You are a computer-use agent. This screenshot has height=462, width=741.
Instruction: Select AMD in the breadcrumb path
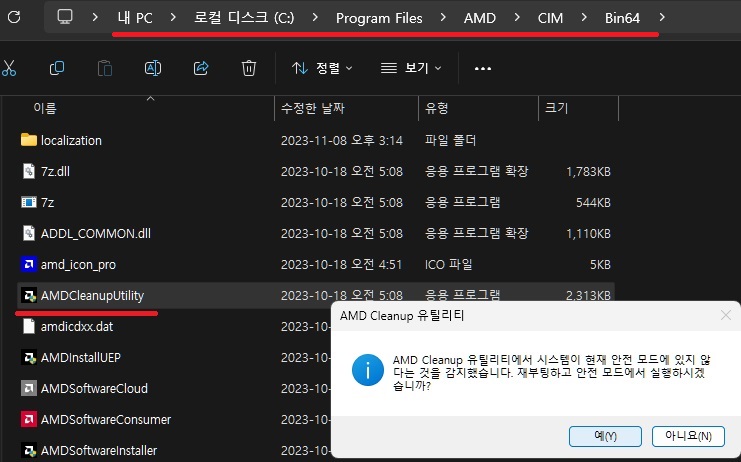(480, 18)
